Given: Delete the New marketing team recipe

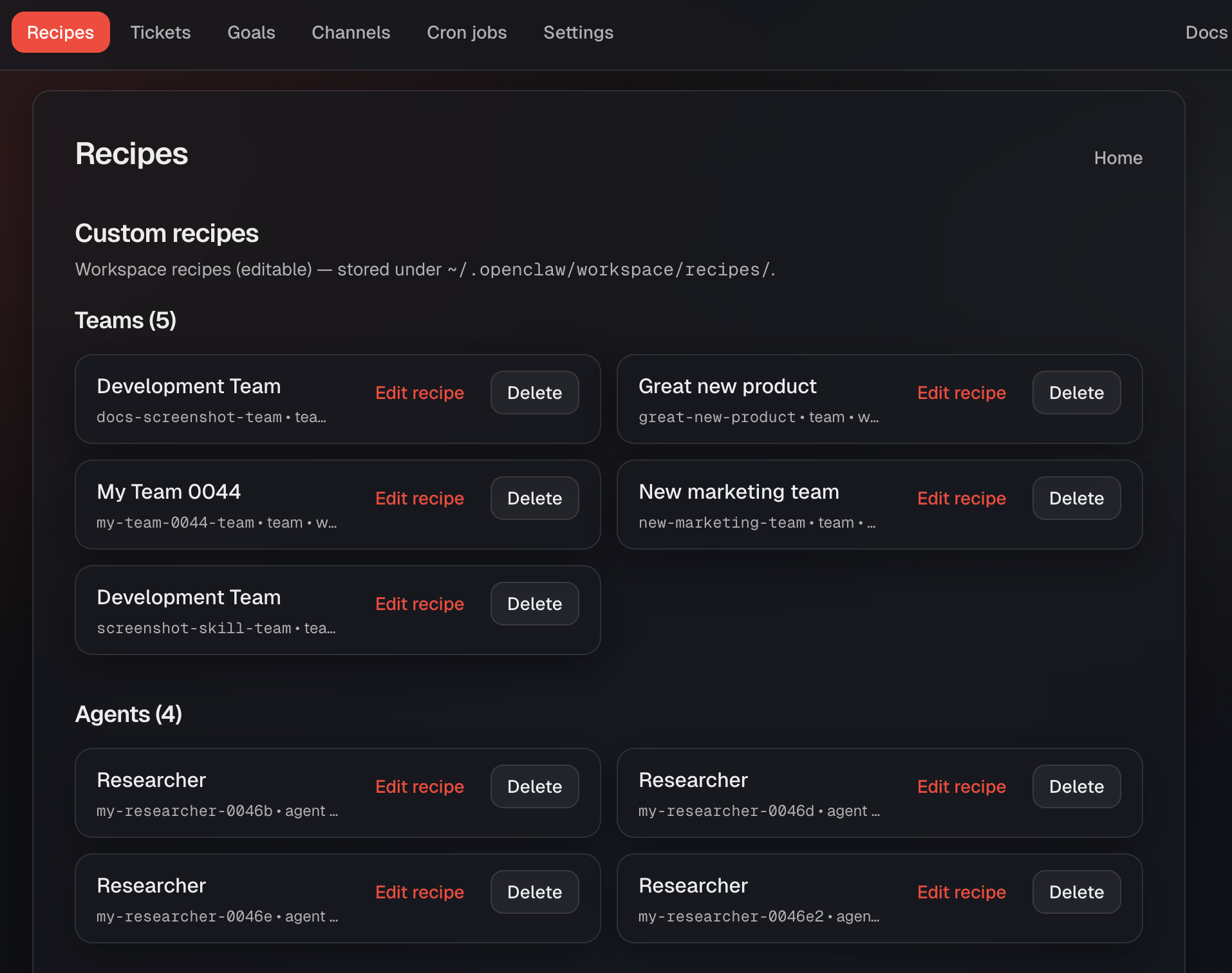Looking at the screenshot, I should click(x=1076, y=498).
